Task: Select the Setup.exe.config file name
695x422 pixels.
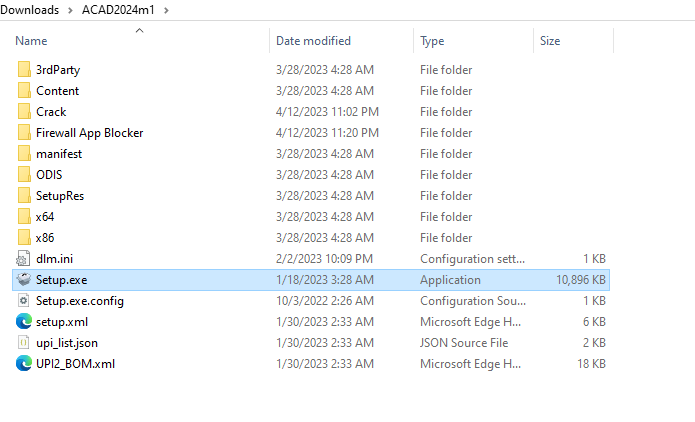Action: pos(80,301)
